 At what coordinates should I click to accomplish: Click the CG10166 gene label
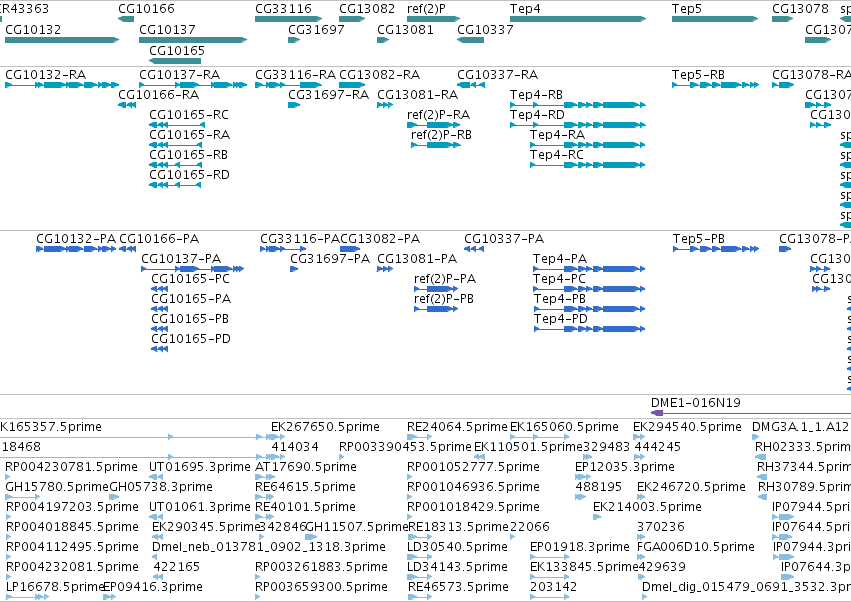146,9
